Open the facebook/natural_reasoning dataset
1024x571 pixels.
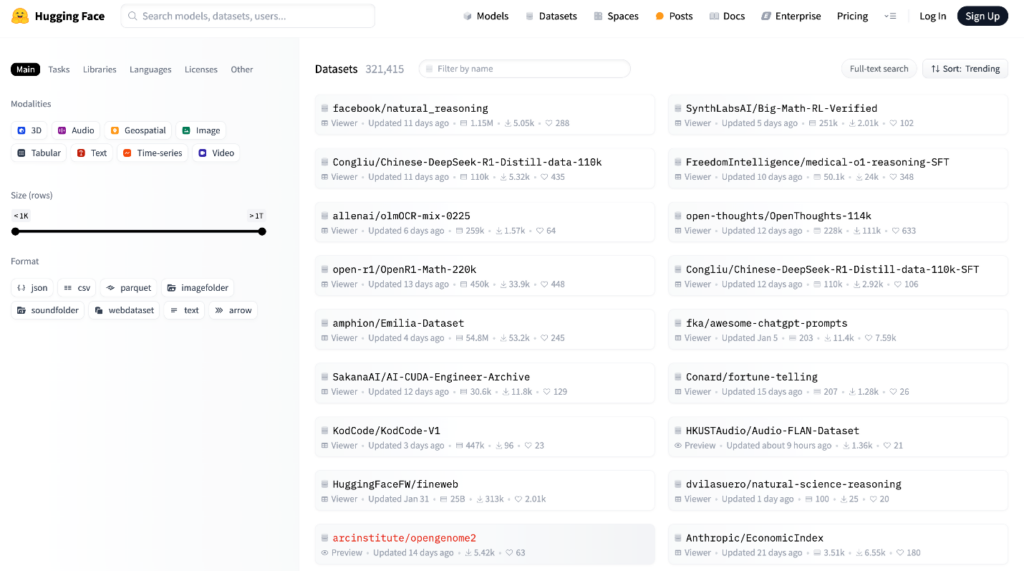410,108
